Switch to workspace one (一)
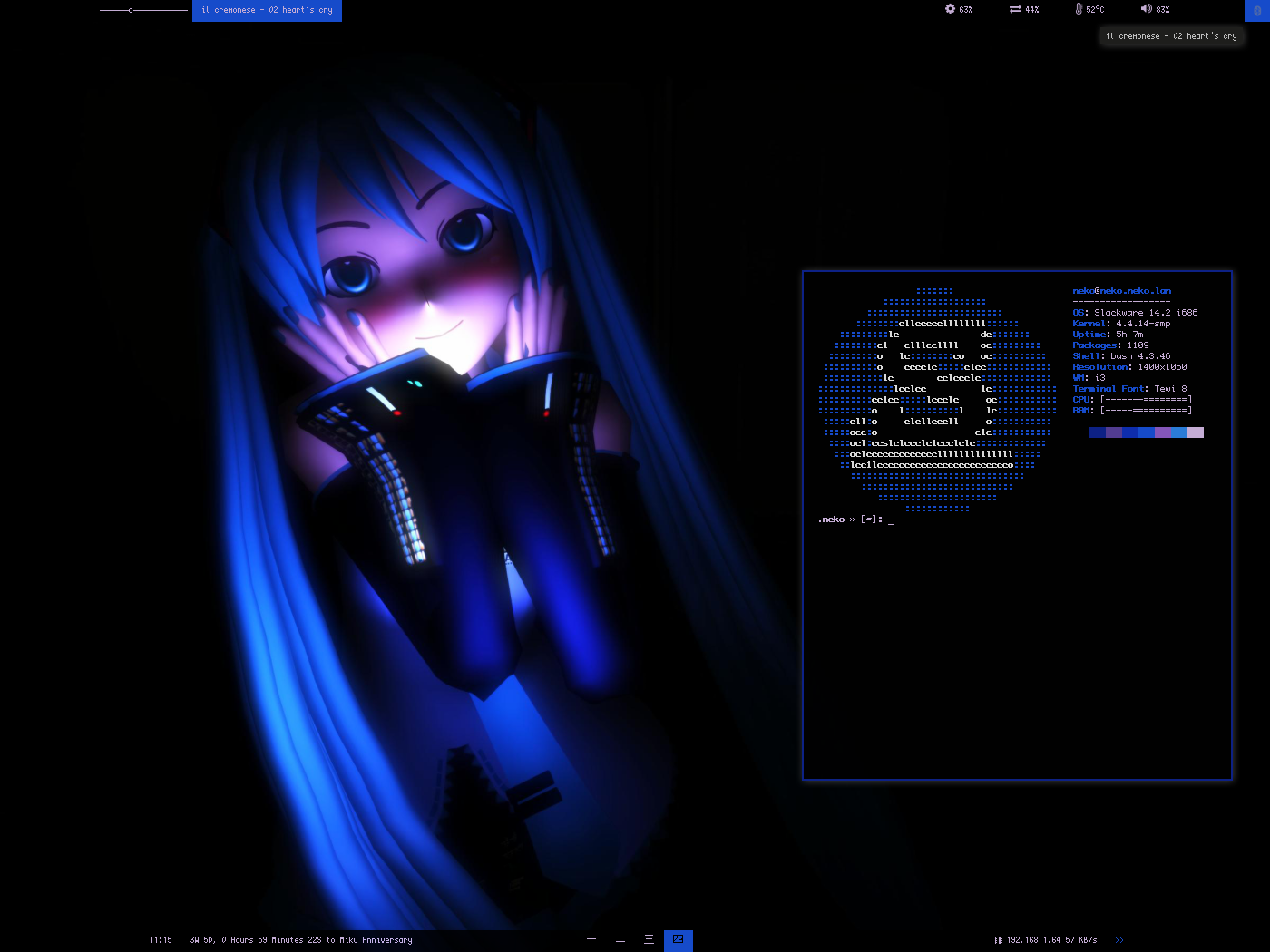The height and width of the screenshot is (952, 1270). 591,940
